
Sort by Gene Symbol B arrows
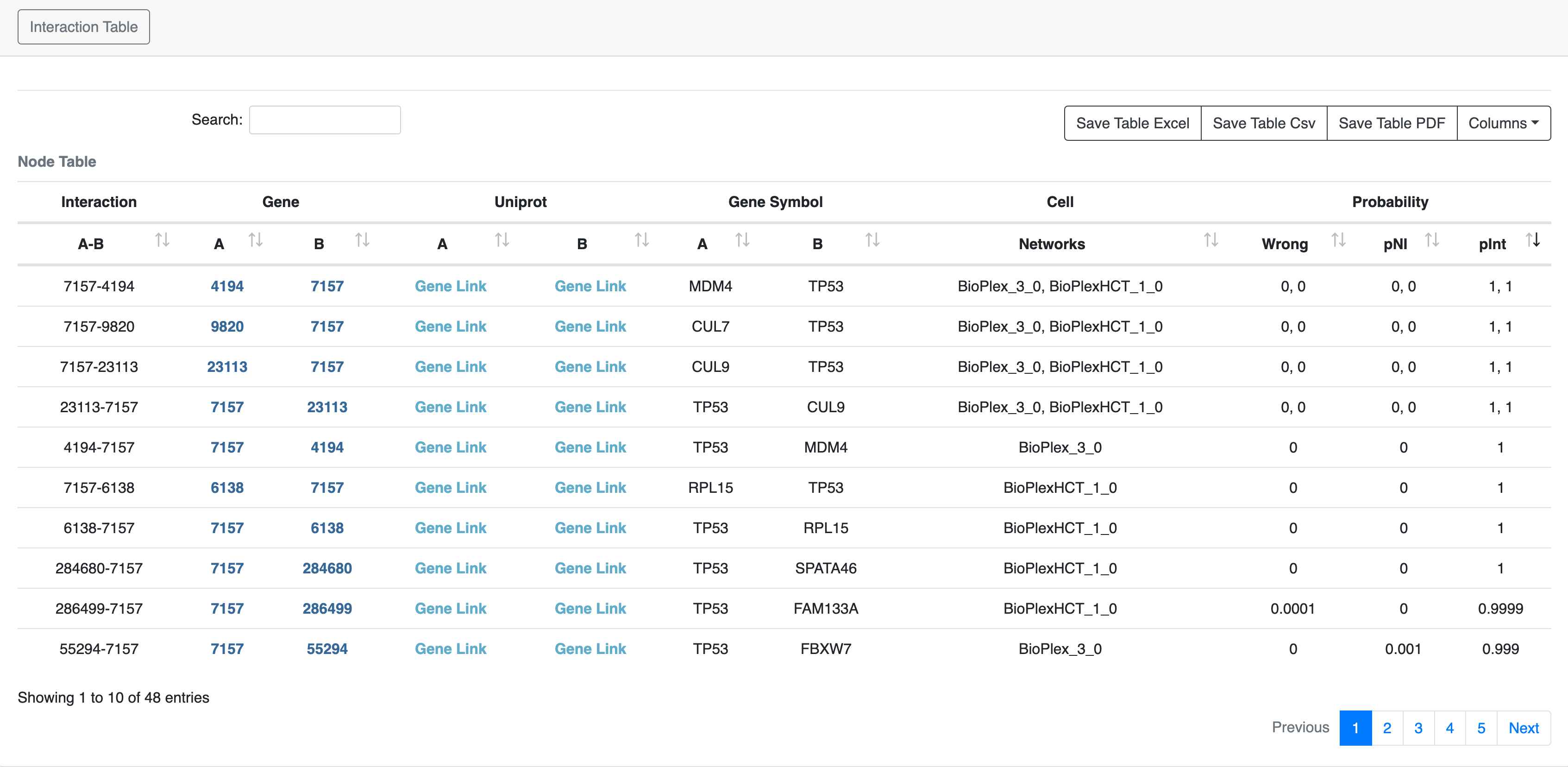tap(872, 240)
